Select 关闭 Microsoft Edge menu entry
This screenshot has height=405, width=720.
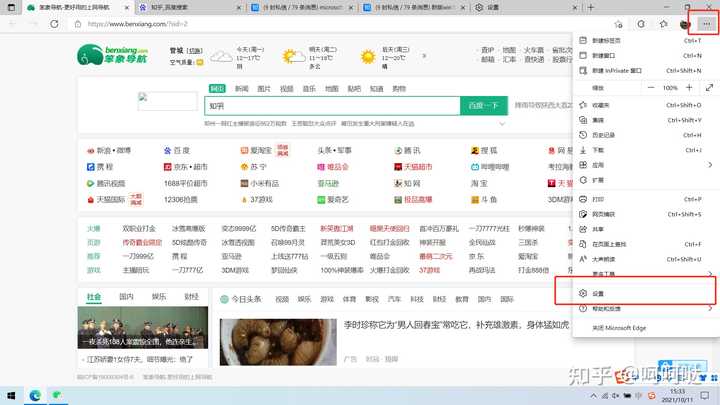point(646,328)
